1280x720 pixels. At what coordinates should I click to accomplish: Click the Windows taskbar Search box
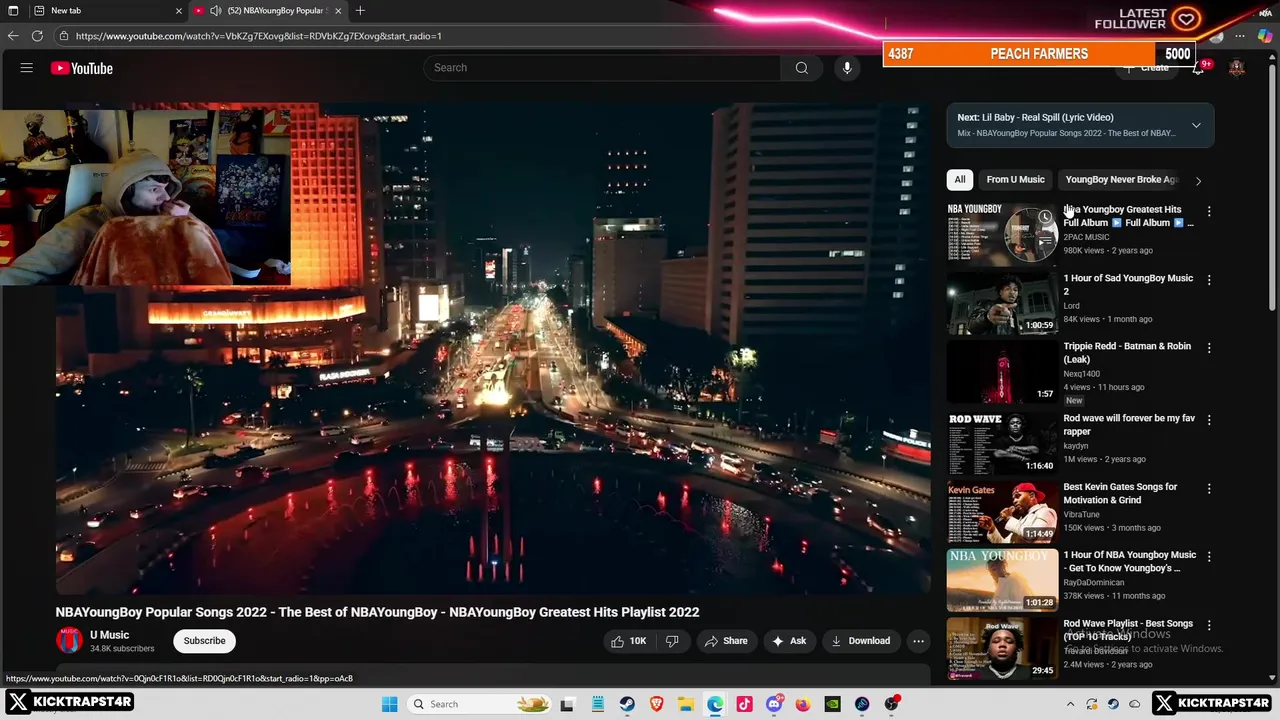481,704
